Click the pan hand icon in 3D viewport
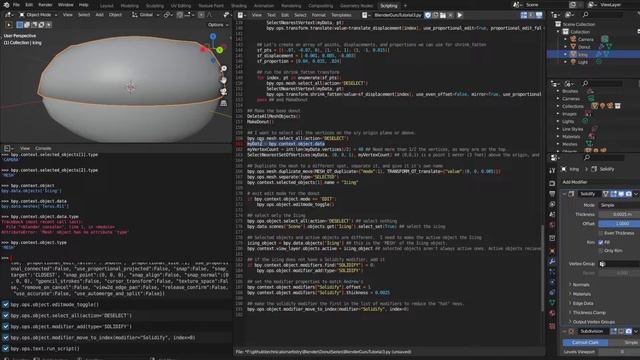The image size is (640, 360). tap(224, 80)
